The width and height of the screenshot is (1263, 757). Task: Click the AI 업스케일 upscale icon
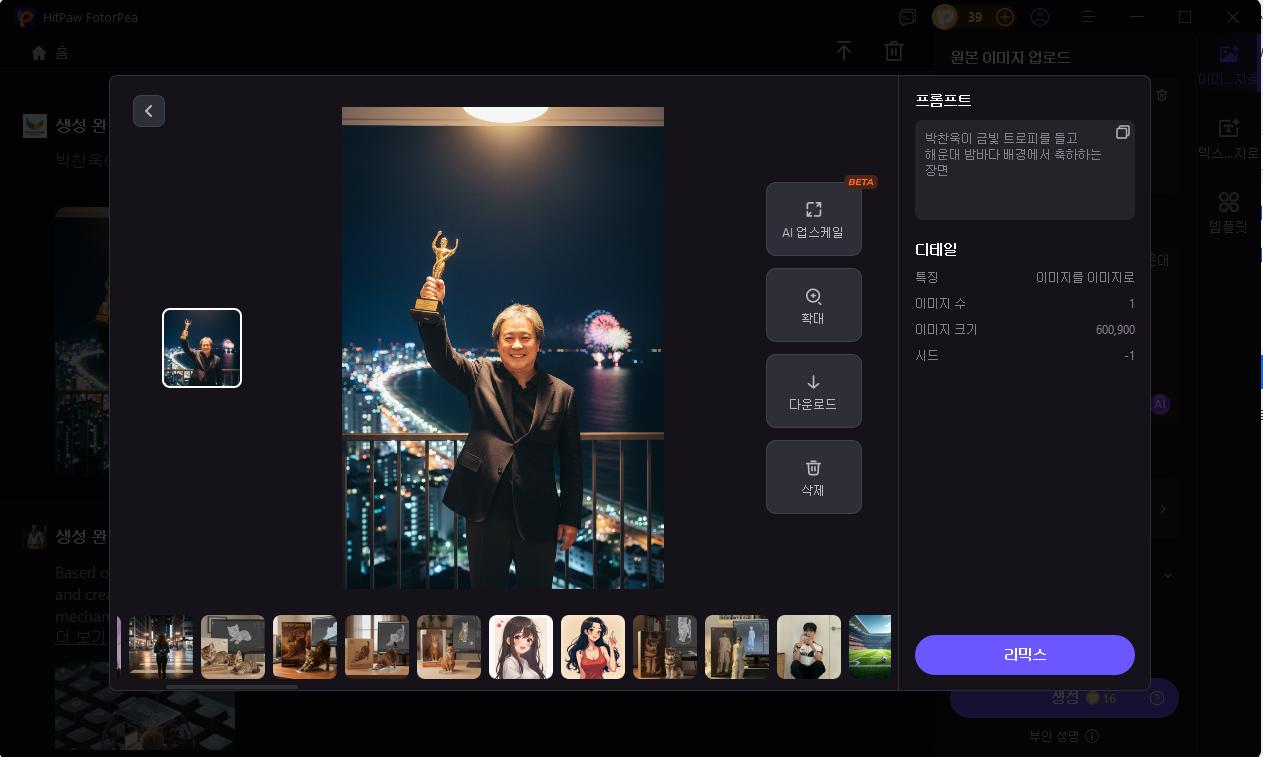click(813, 209)
